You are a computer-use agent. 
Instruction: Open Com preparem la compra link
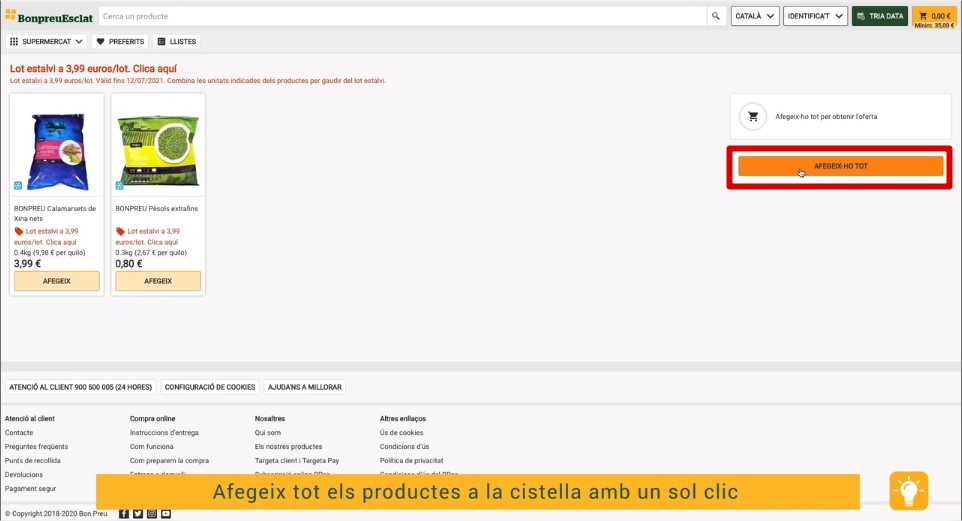tap(169, 460)
